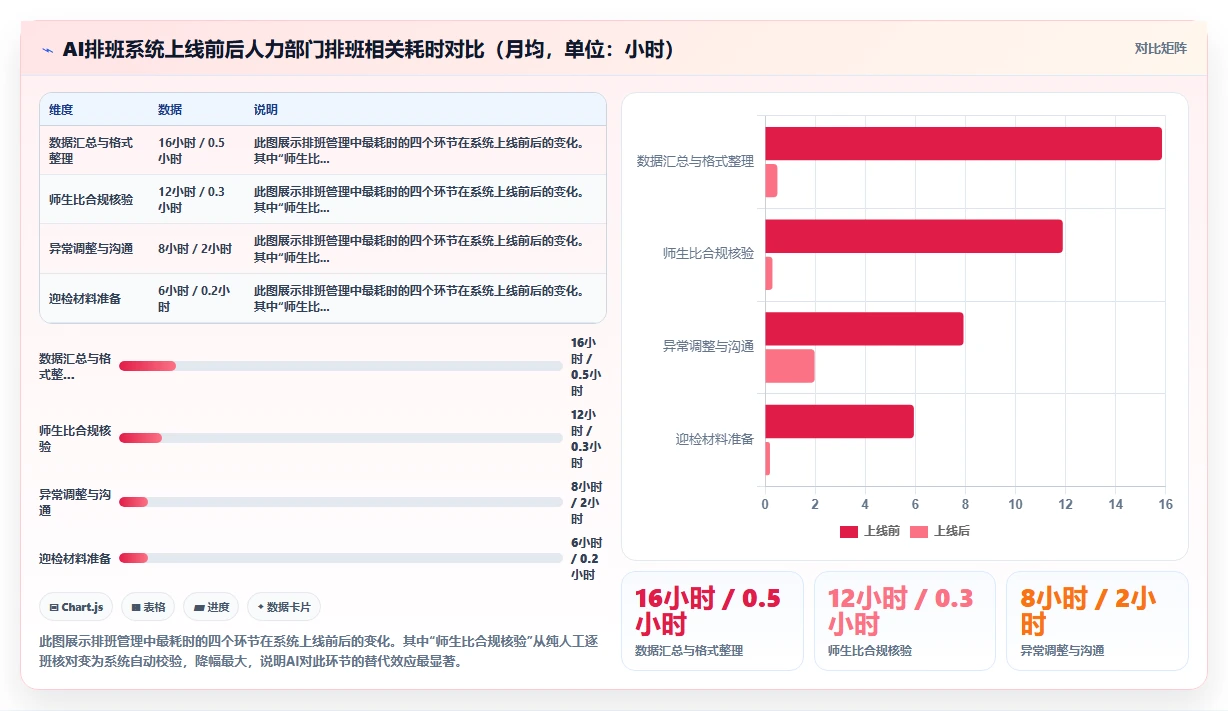
Task: Open the 12小时 / 0.3小时 data card
Action: tap(904, 620)
